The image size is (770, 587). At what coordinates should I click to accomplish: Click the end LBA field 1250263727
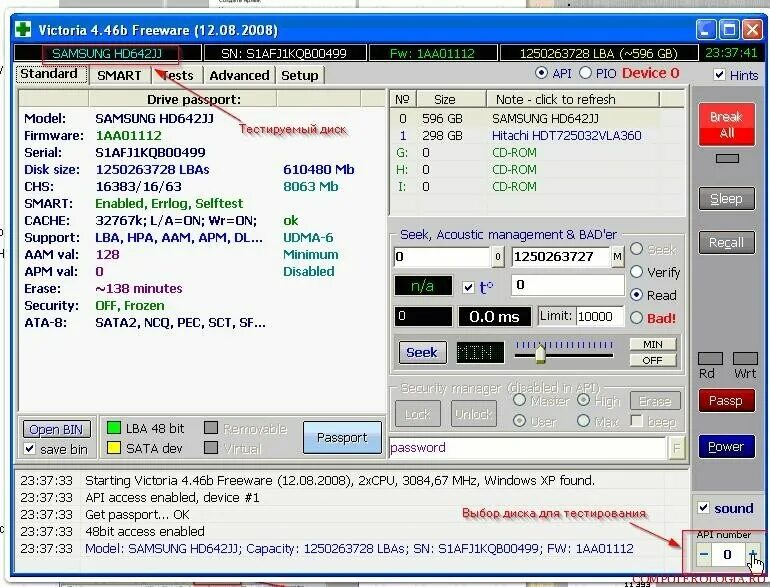tap(560, 257)
